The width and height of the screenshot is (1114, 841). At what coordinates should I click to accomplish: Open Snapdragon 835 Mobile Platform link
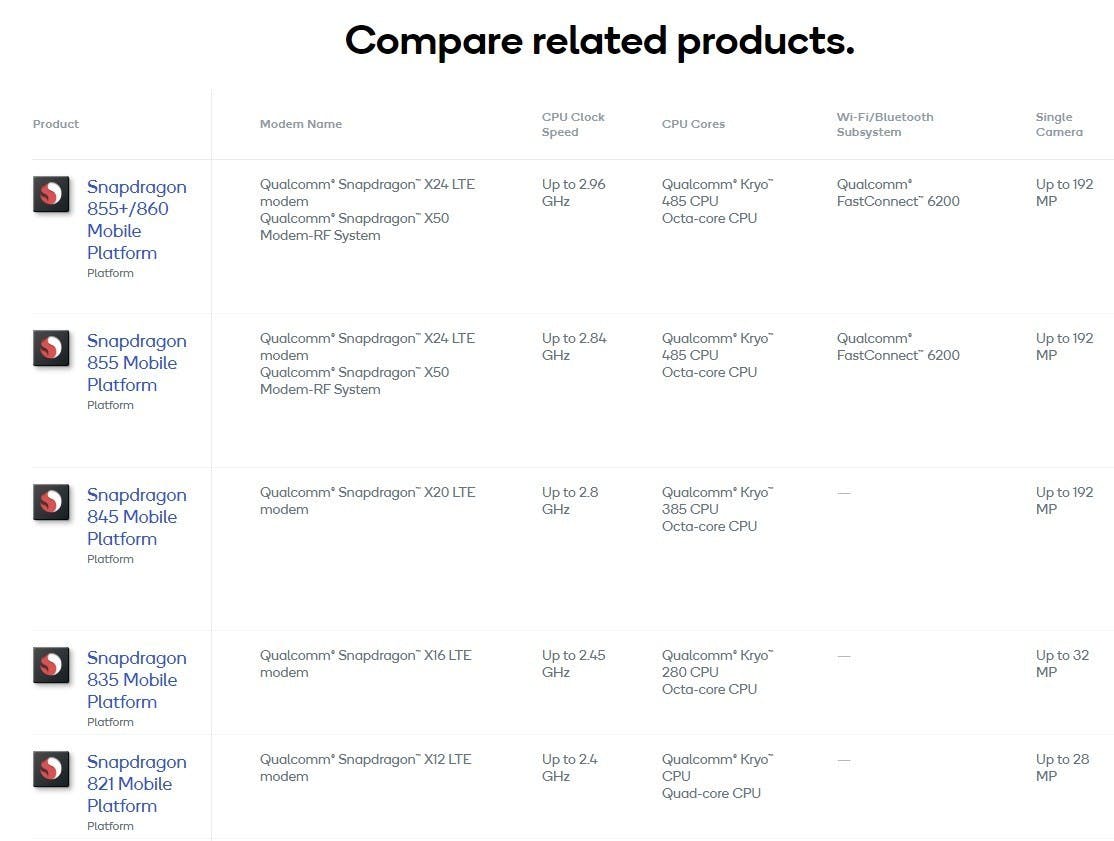[x=136, y=680]
